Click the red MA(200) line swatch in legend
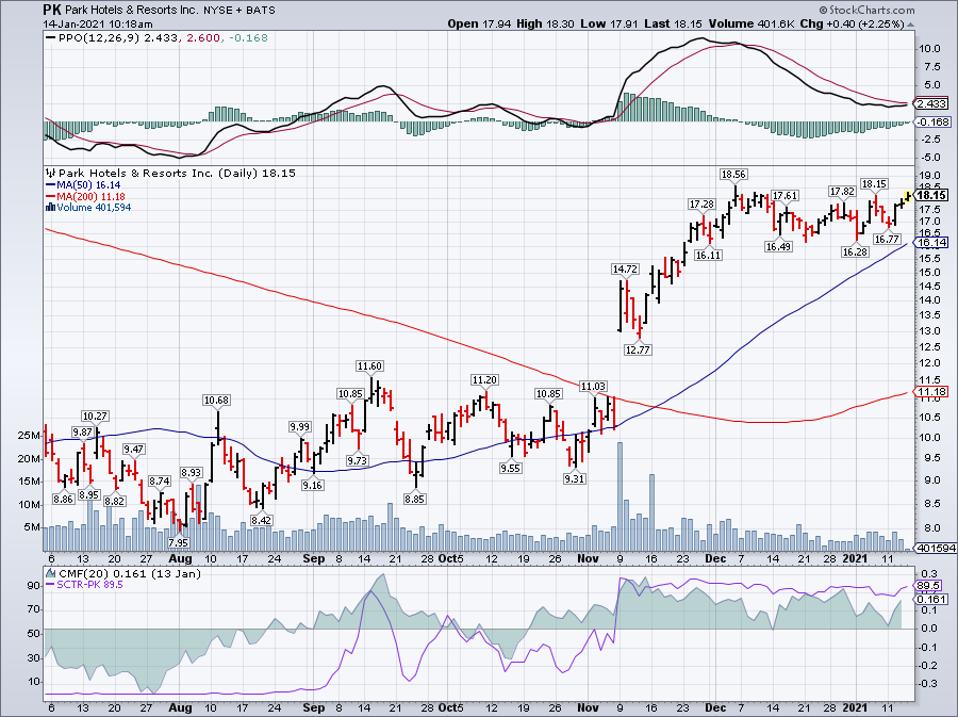This screenshot has height=717, width=958. (x=51, y=197)
